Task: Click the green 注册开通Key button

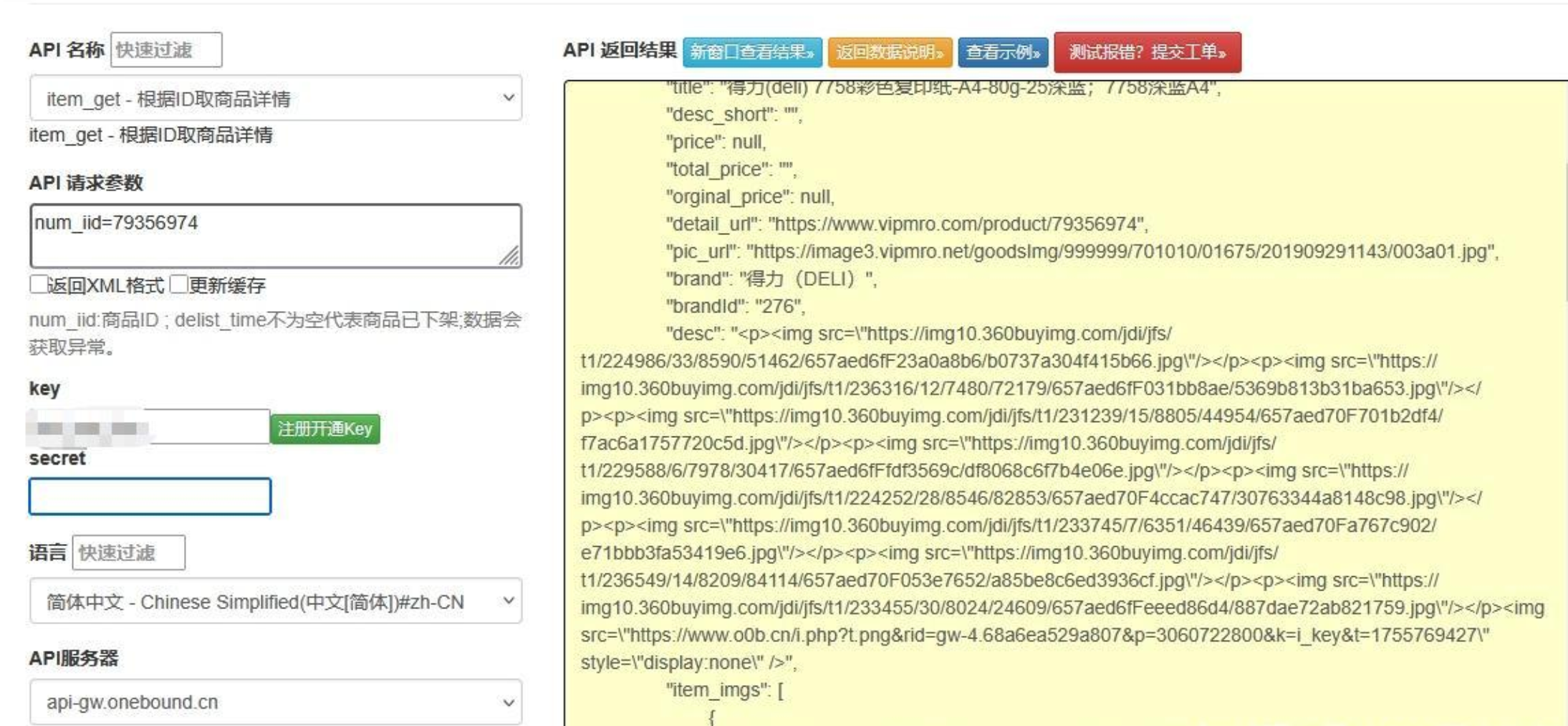Action: pos(325,429)
